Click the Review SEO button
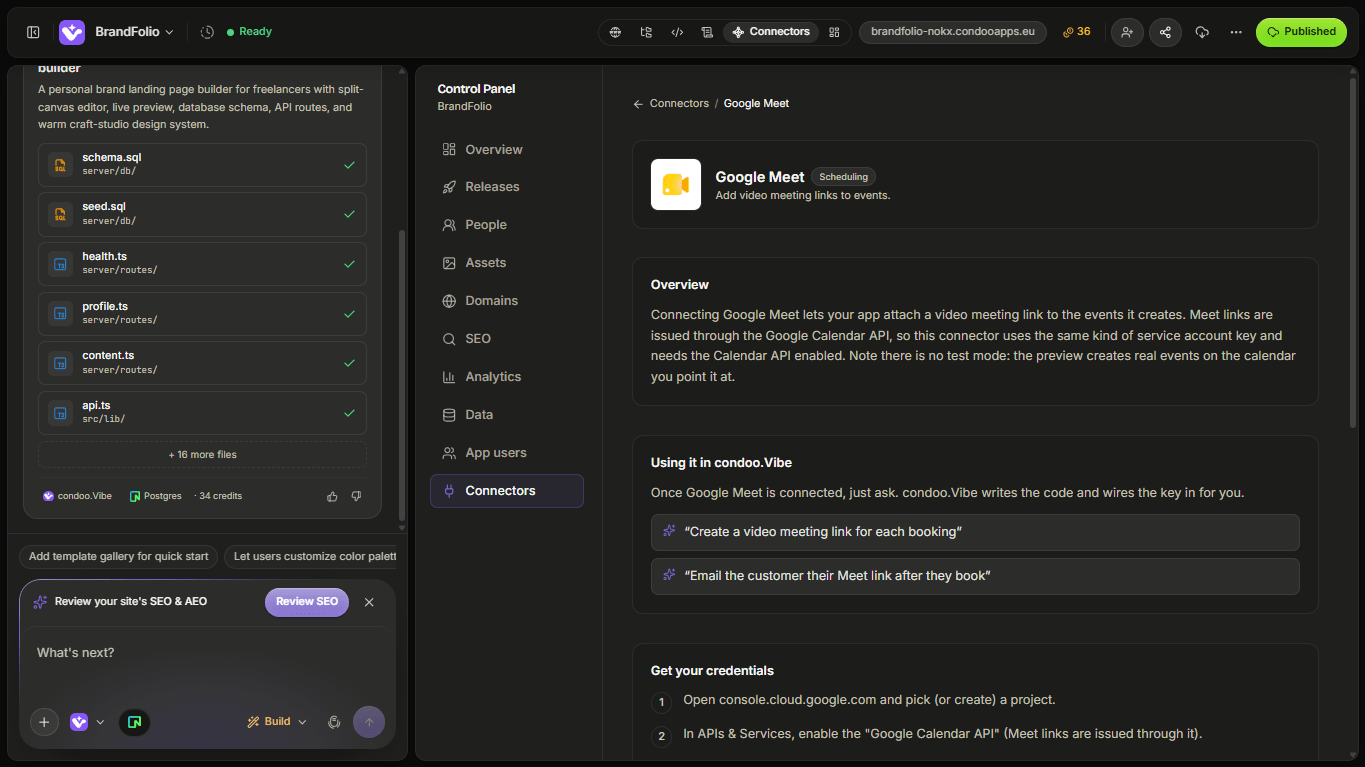The height and width of the screenshot is (767, 1365). tap(307, 602)
